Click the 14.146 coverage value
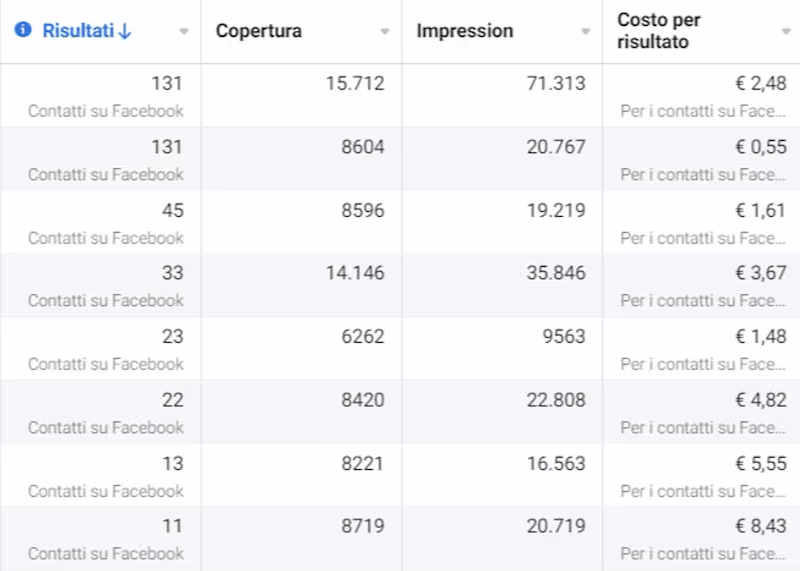 (355, 273)
